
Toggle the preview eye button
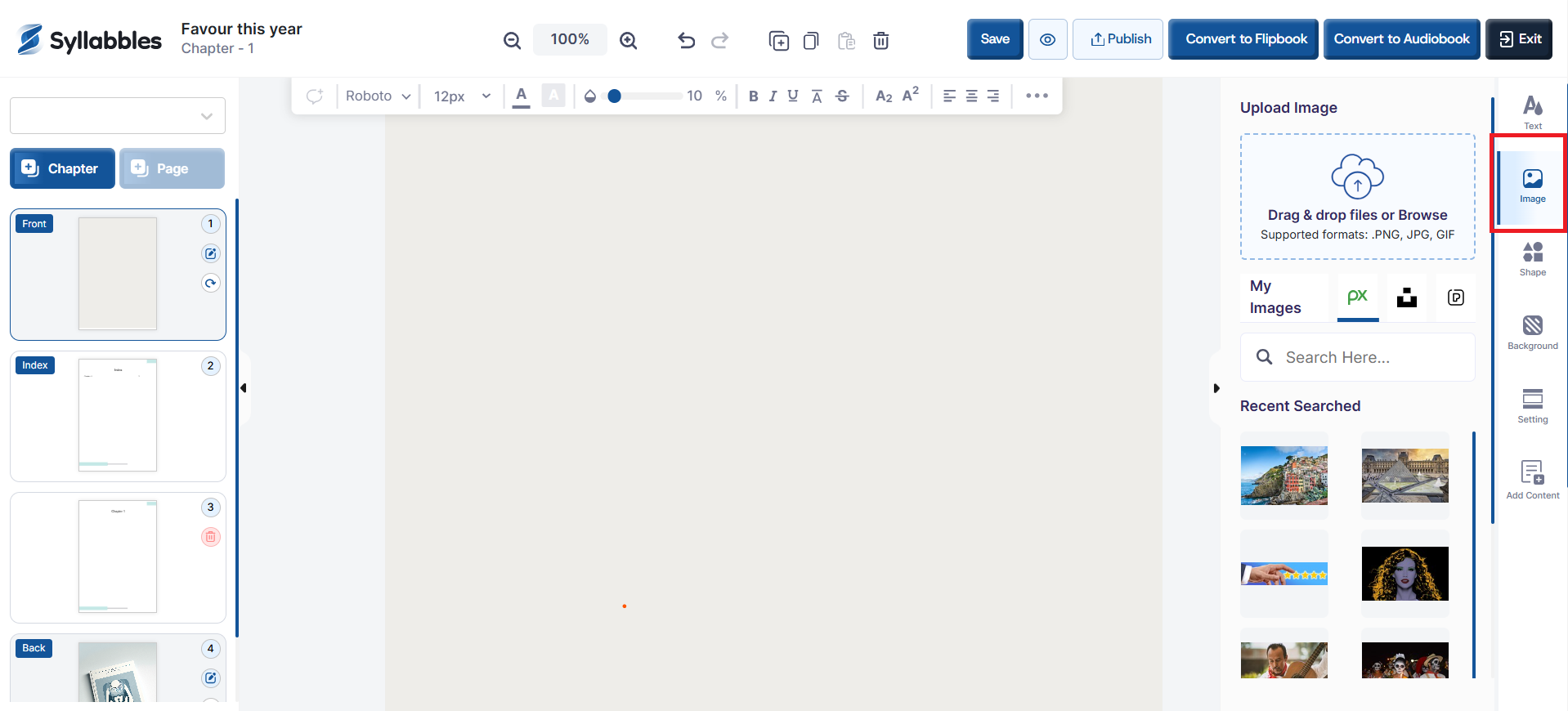1047,39
